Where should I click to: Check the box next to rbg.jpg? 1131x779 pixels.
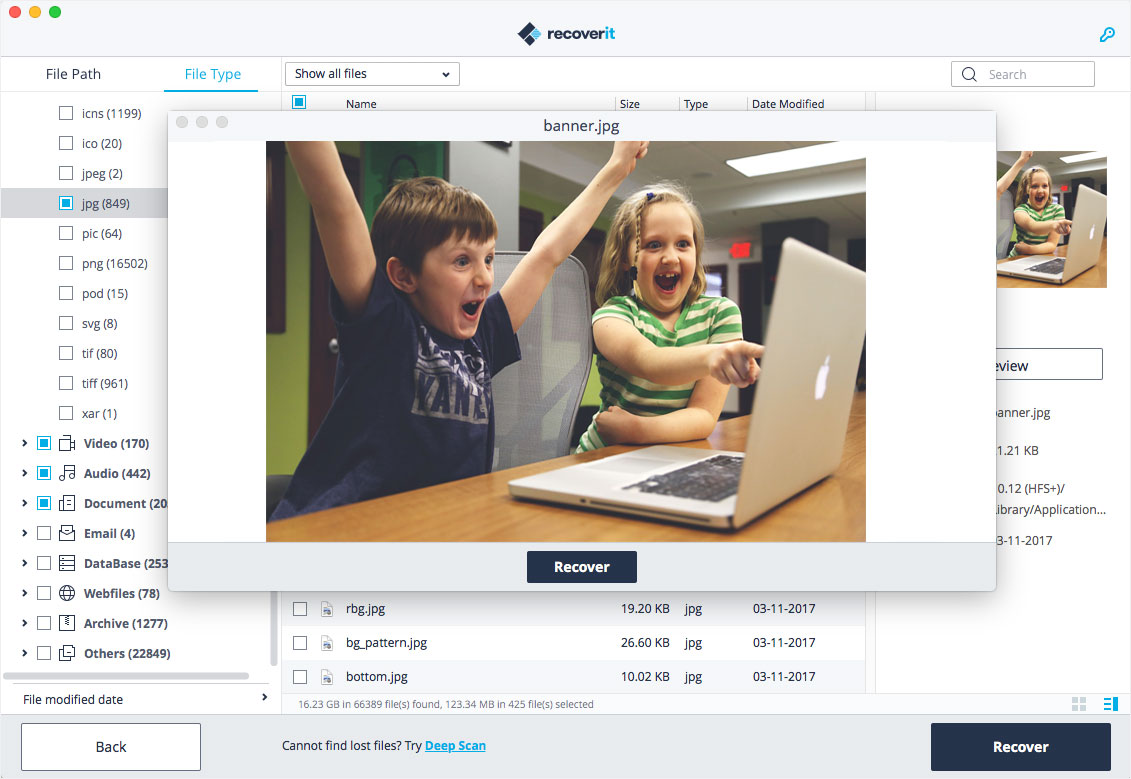(x=300, y=609)
